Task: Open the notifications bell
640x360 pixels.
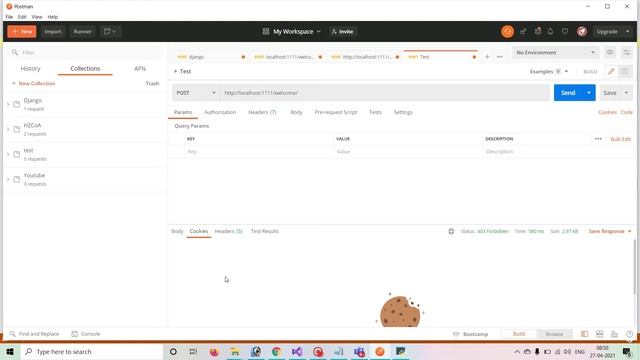Action: pos(550,31)
